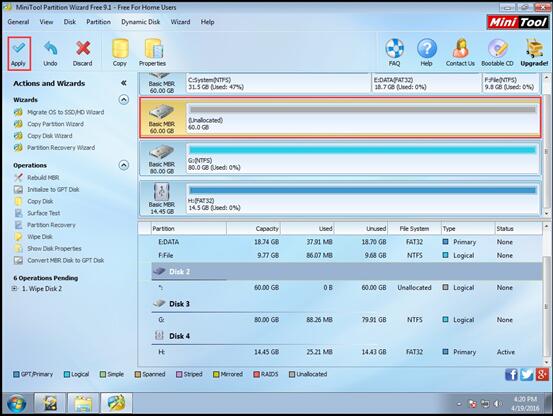This screenshot has height=416, width=553.
Task: Click the Disk 4 USB icon in the list
Action: click(159, 335)
